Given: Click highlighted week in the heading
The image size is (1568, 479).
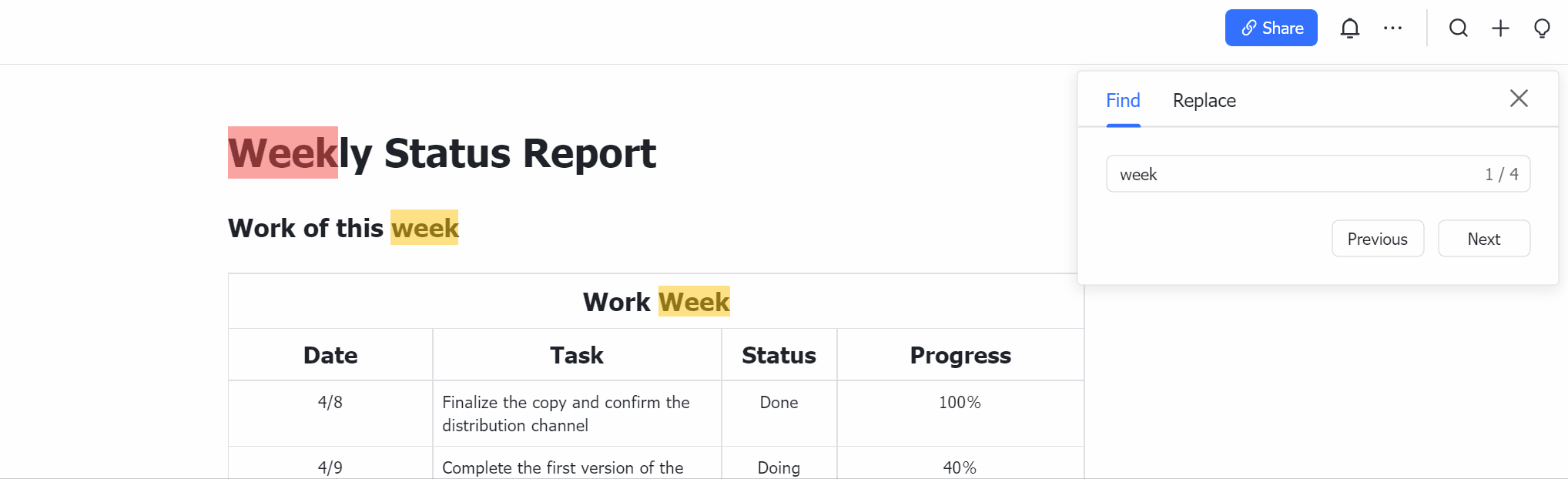Looking at the screenshot, I should point(424,228).
